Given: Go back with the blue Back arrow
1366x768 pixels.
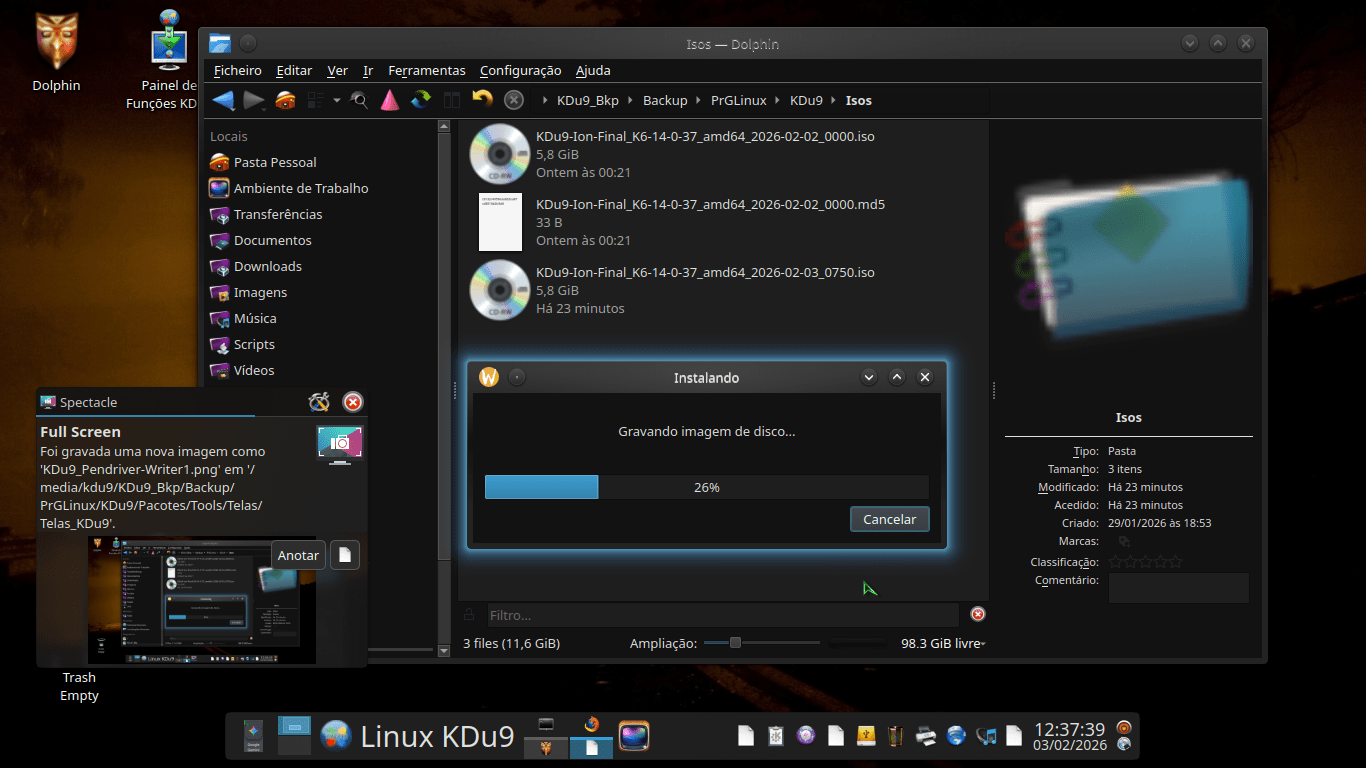Looking at the screenshot, I should (223, 100).
